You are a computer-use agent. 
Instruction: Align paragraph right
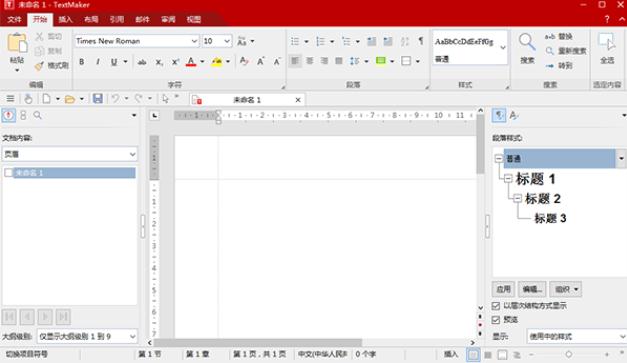[x=324, y=61]
